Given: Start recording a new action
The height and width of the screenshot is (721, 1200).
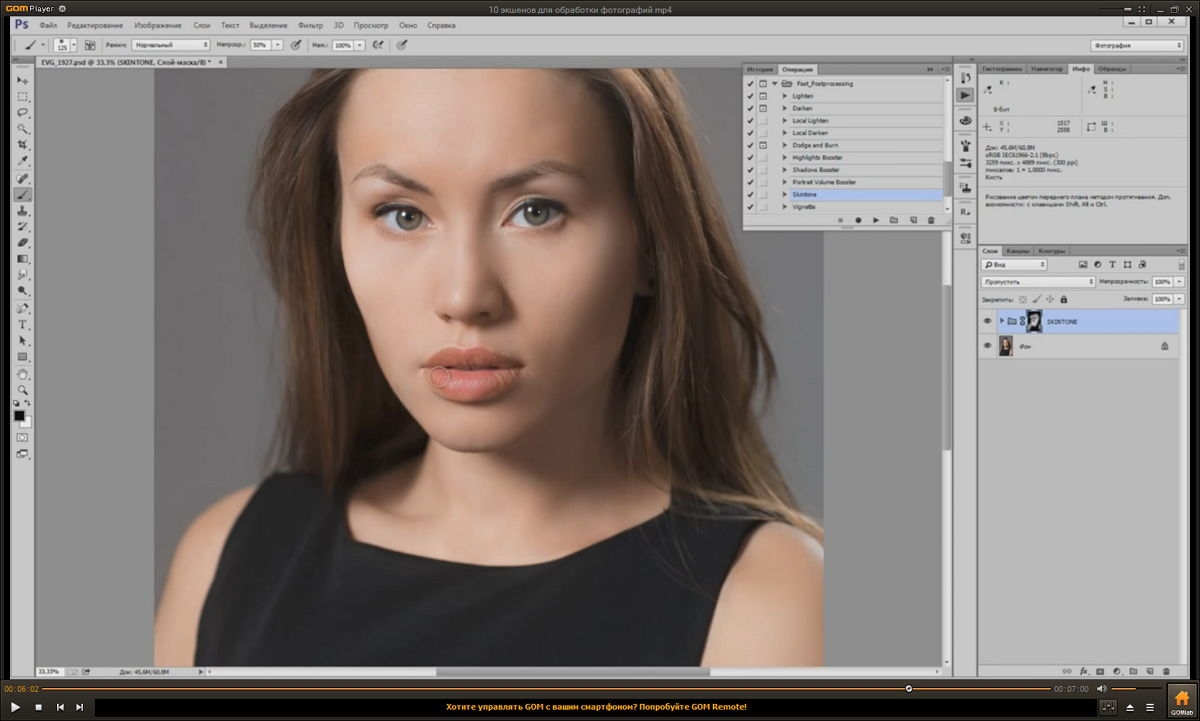Looking at the screenshot, I should pos(858,220).
